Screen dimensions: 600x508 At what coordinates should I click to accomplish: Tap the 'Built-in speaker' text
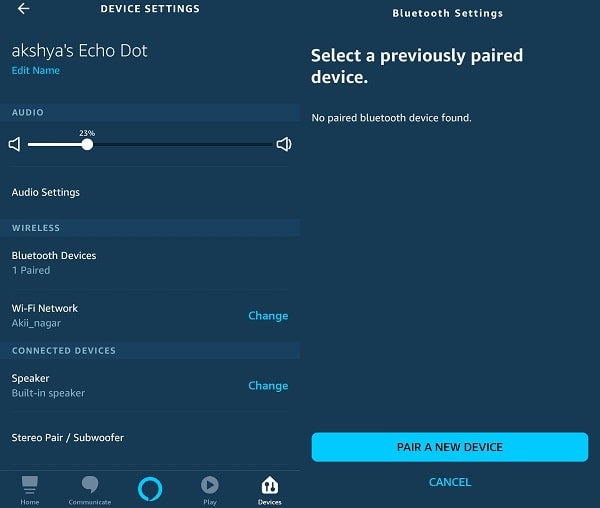coord(48,393)
